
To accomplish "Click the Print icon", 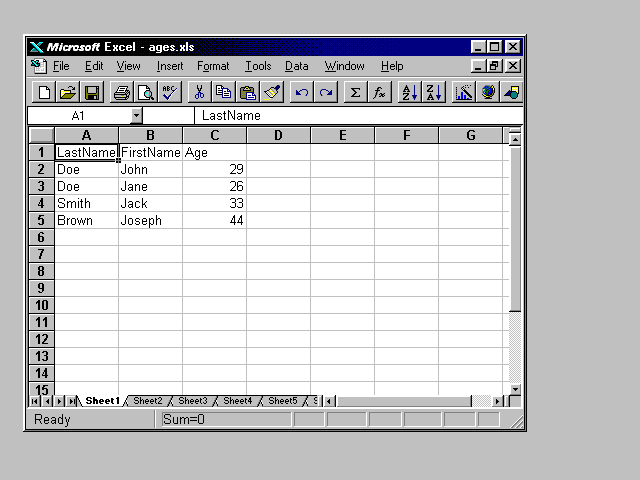I will click(122, 93).
